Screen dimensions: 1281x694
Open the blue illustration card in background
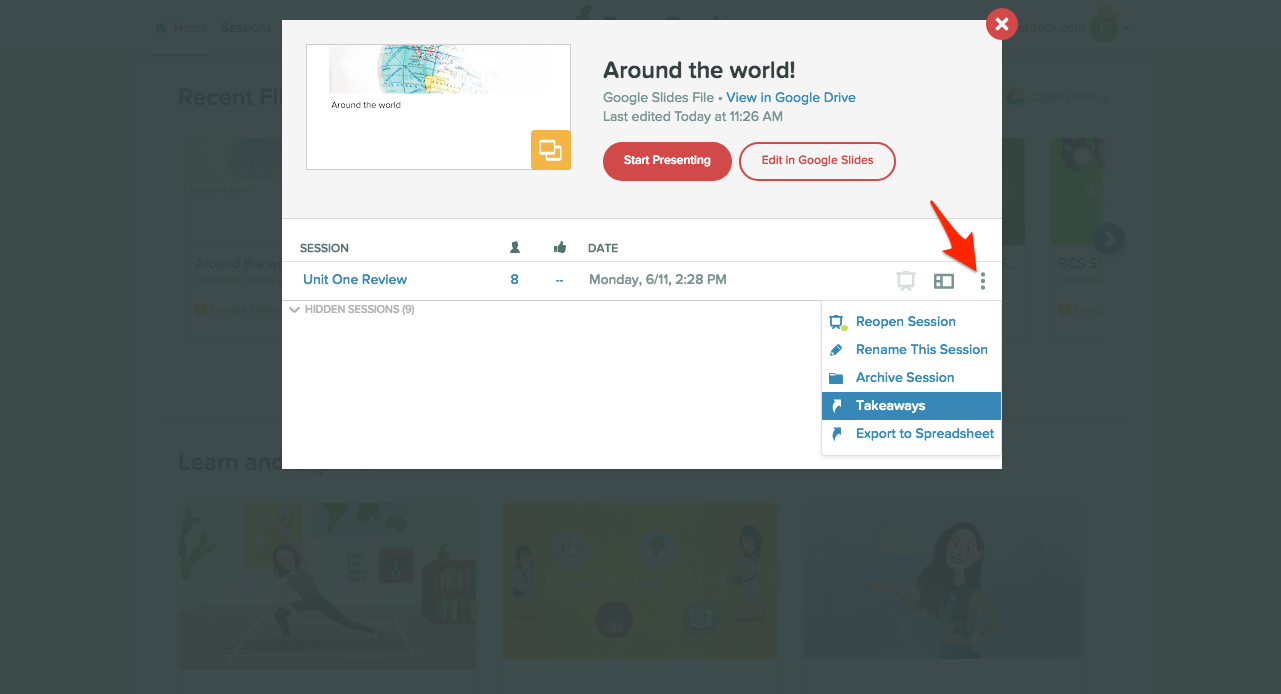[x=942, y=582]
